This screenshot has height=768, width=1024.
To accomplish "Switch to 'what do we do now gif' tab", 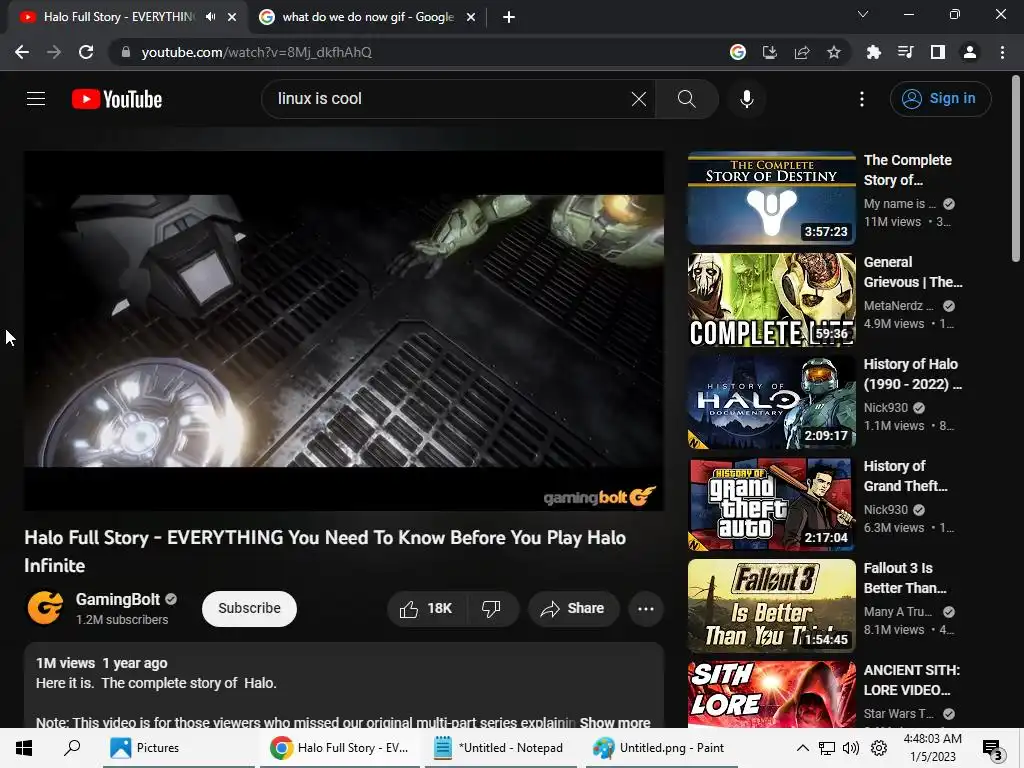I will [367, 17].
